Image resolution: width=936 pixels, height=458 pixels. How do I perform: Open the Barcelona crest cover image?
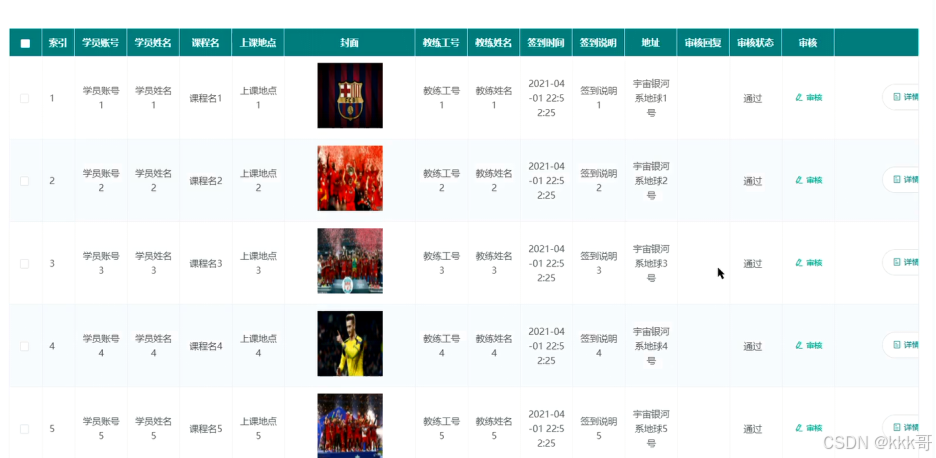(350, 96)
